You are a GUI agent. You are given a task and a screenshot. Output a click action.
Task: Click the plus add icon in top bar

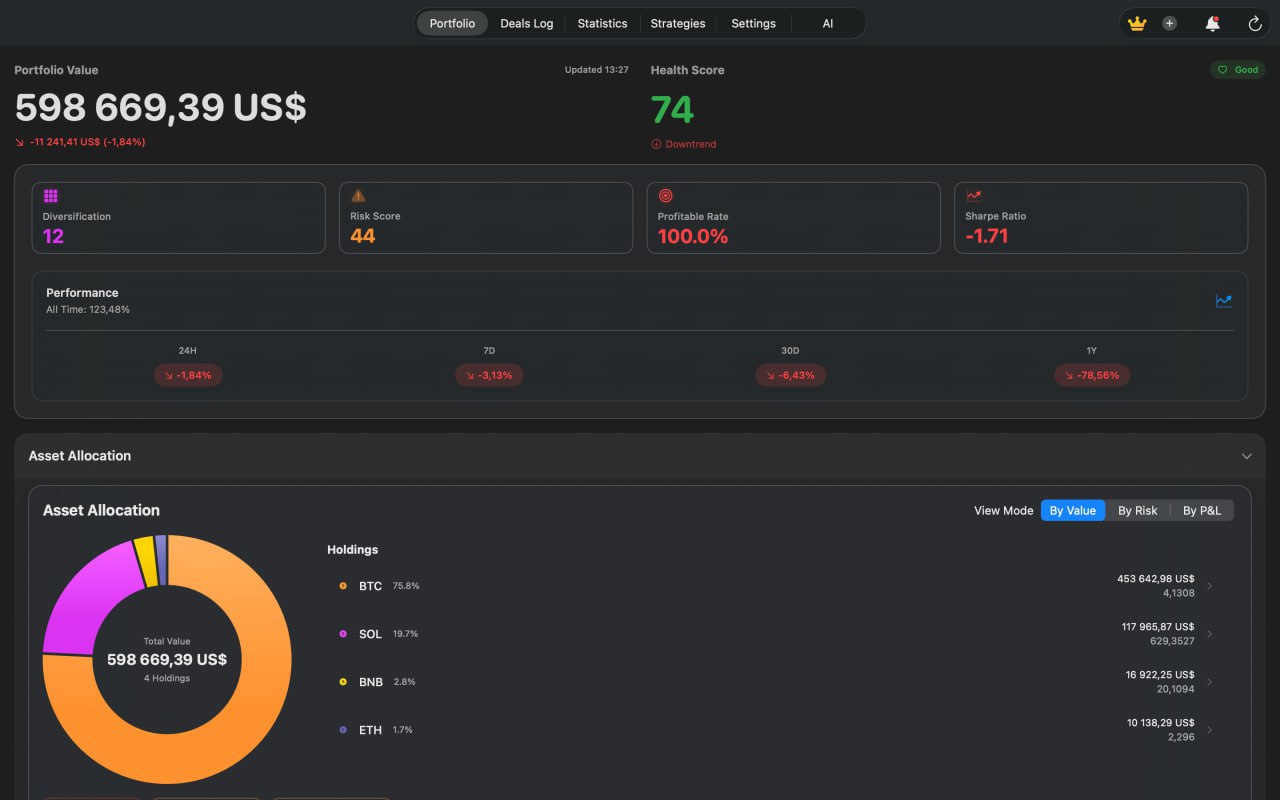pyautogui.click(x=1169, y=24)
